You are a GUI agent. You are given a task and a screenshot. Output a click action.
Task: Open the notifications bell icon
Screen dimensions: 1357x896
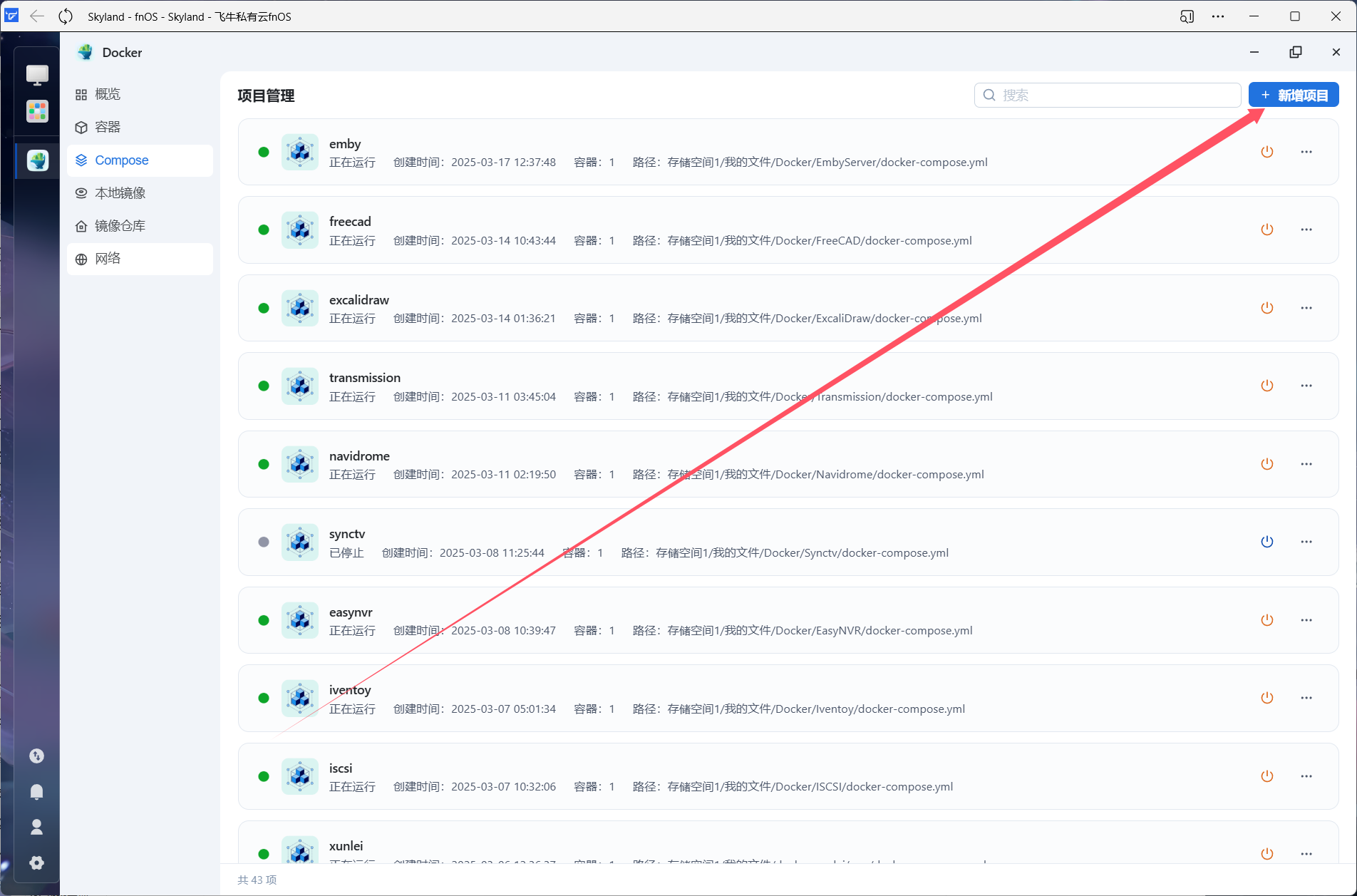(x=37, y=792)
